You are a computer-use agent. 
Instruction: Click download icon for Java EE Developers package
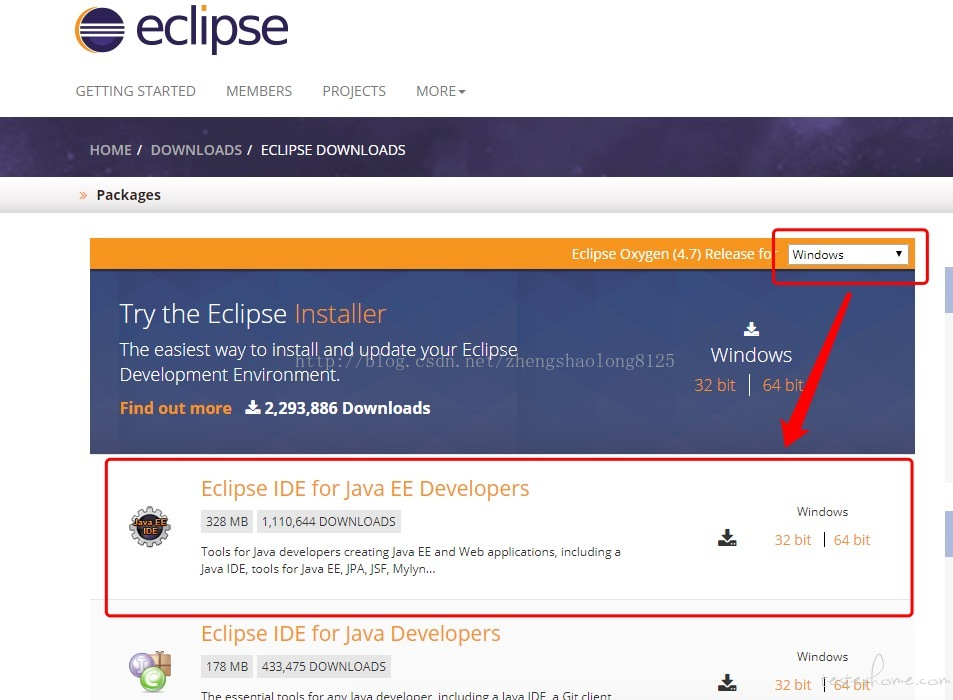[x=727, y=538]
